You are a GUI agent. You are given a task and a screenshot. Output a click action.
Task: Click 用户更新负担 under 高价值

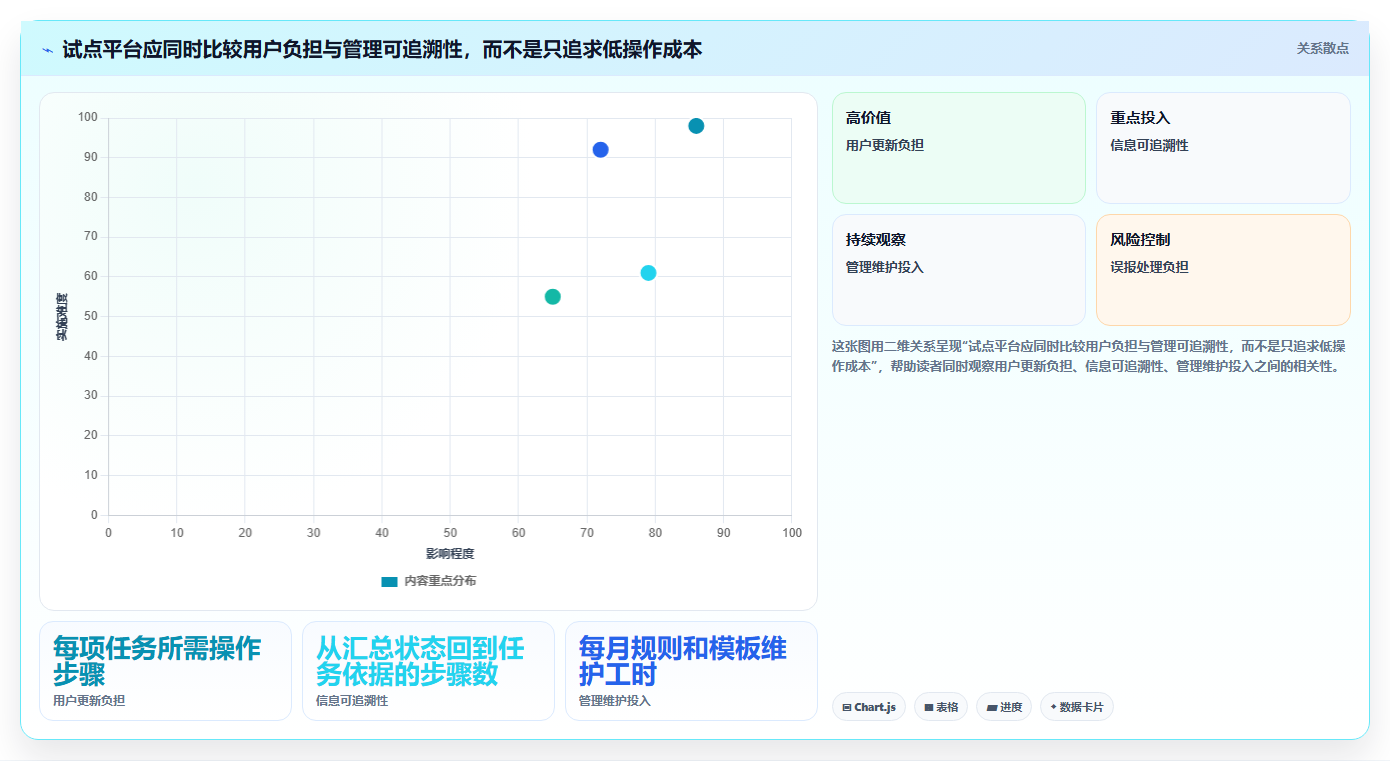tap(885, 145)
